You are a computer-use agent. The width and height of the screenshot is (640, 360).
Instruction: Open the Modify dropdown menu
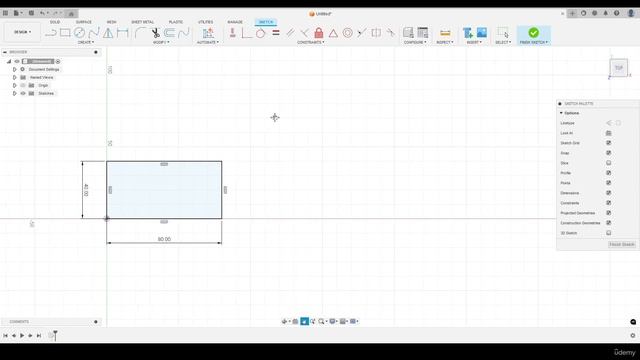pyautogui.click(x=161, y=42)
